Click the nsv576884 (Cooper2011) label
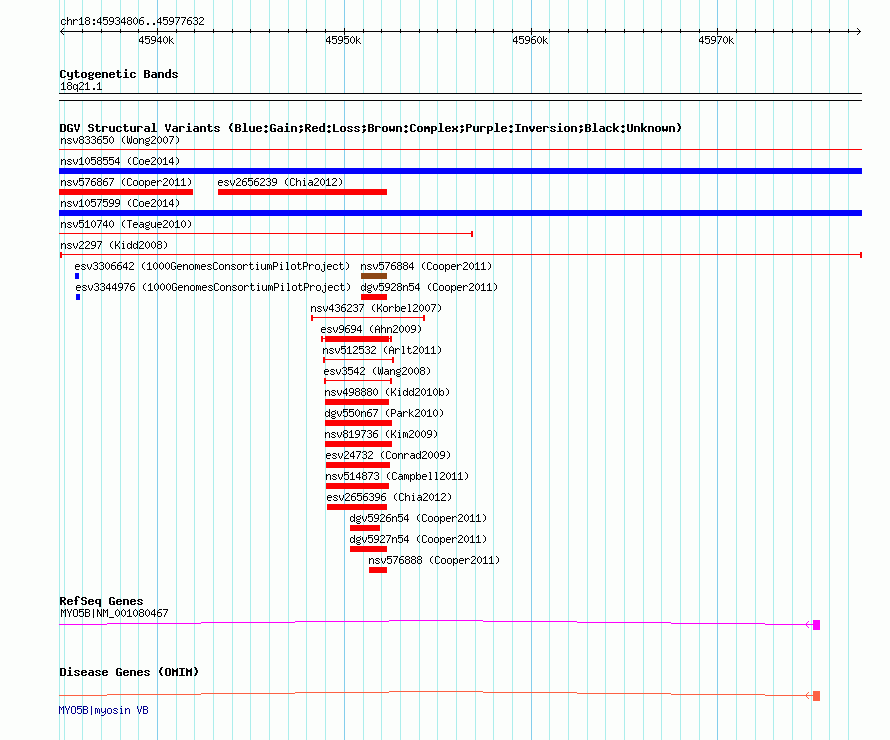 (x=426, y=266)
